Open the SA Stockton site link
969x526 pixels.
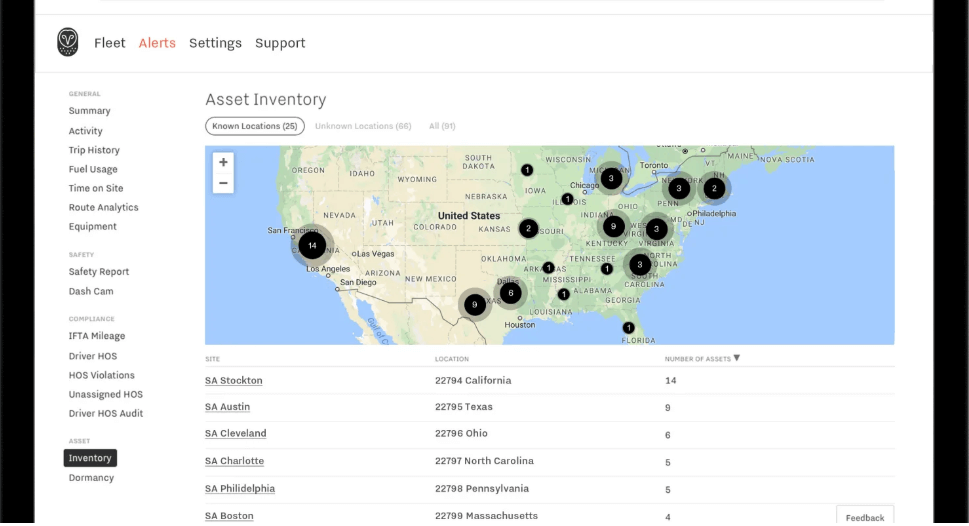tap(234, 381)
